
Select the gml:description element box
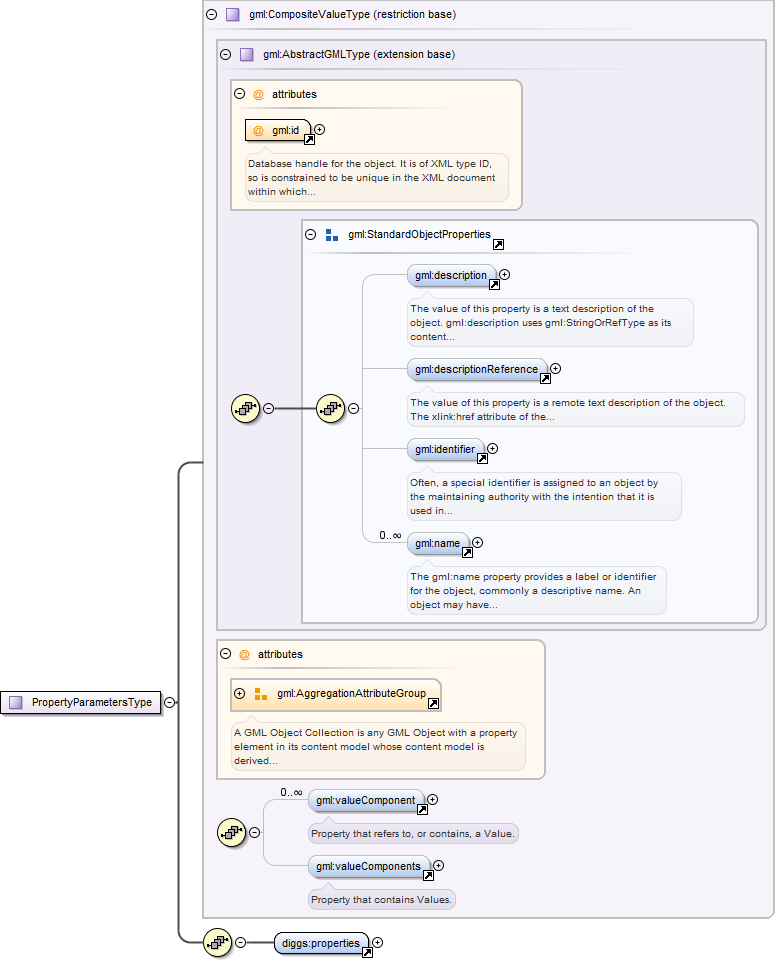[448, 275]
